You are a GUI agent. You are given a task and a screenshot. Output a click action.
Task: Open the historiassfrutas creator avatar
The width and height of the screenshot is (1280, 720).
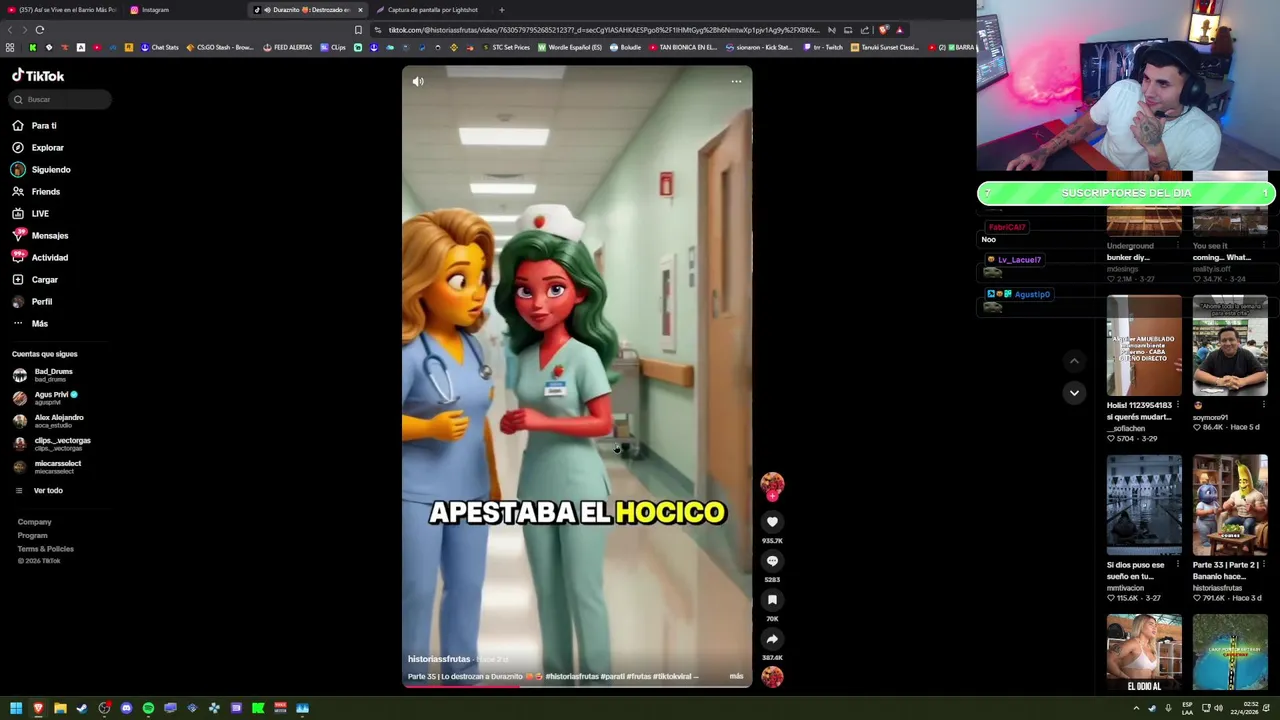click(x=772, y=485)
